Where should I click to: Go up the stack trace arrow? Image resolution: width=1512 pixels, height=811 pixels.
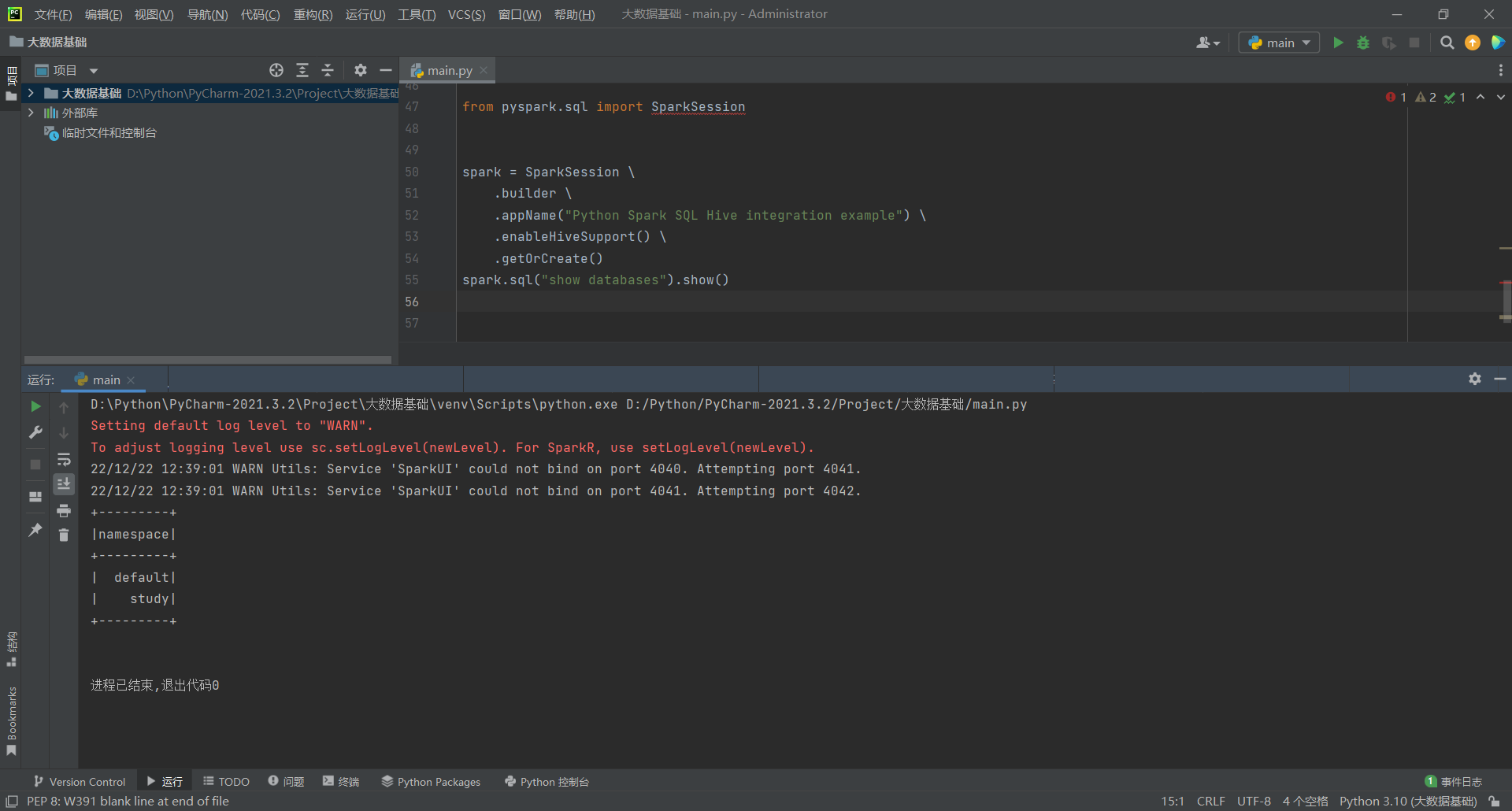click(64, 407)
